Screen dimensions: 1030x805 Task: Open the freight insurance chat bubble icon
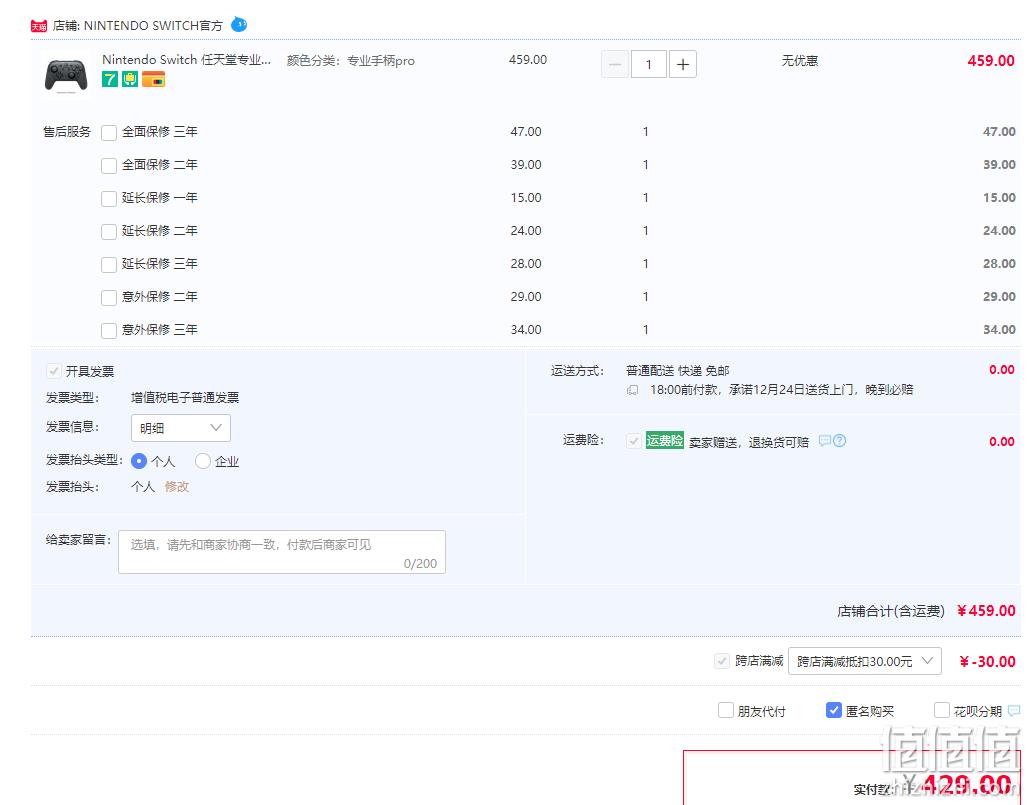point(825,441)
